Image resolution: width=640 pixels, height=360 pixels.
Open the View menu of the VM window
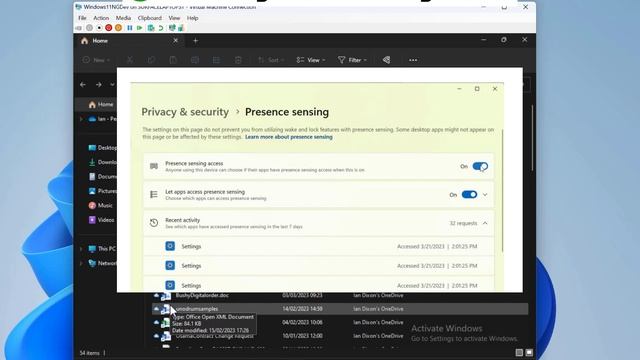point(174,18)
